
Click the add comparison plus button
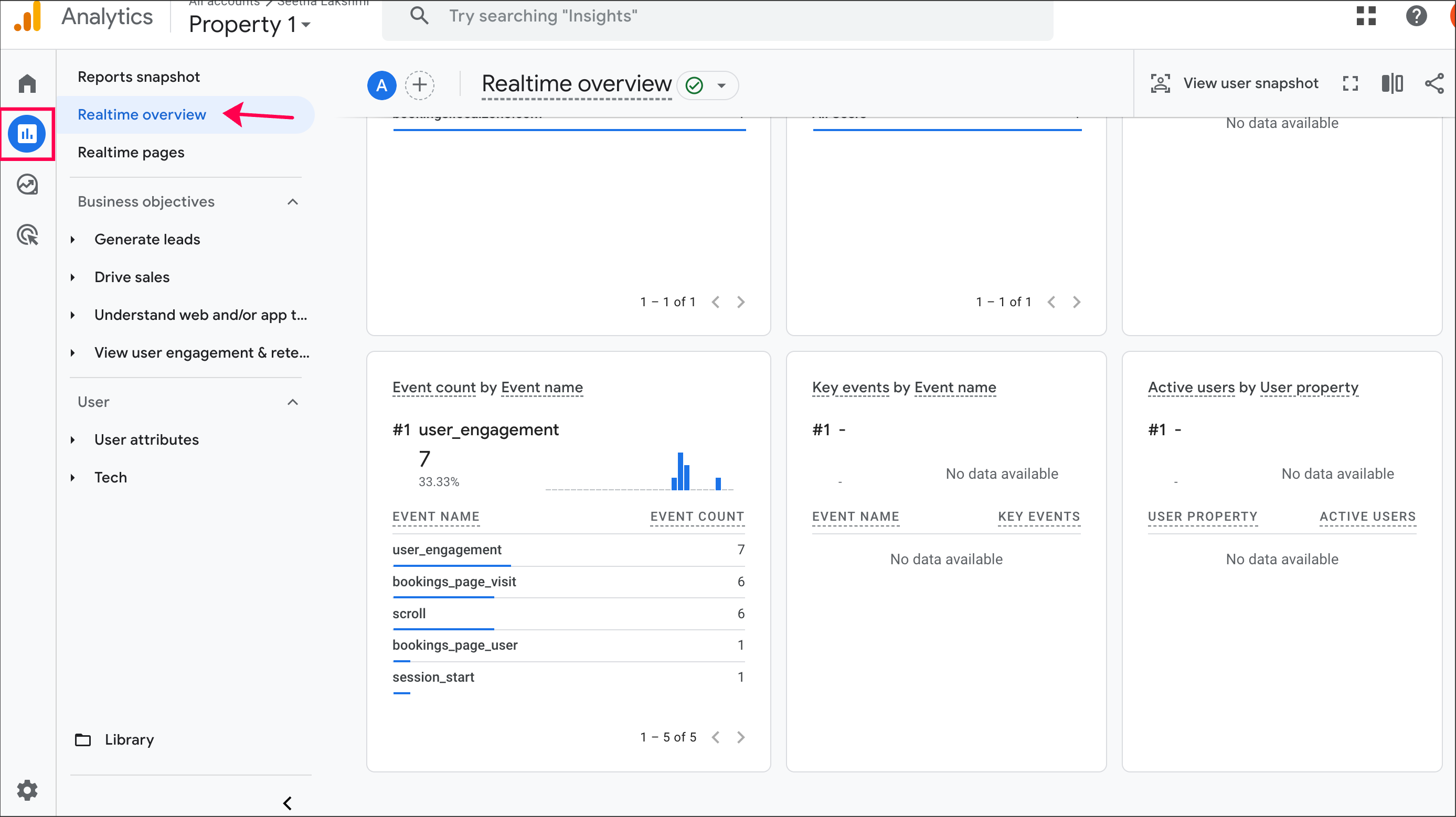[419, 85]
